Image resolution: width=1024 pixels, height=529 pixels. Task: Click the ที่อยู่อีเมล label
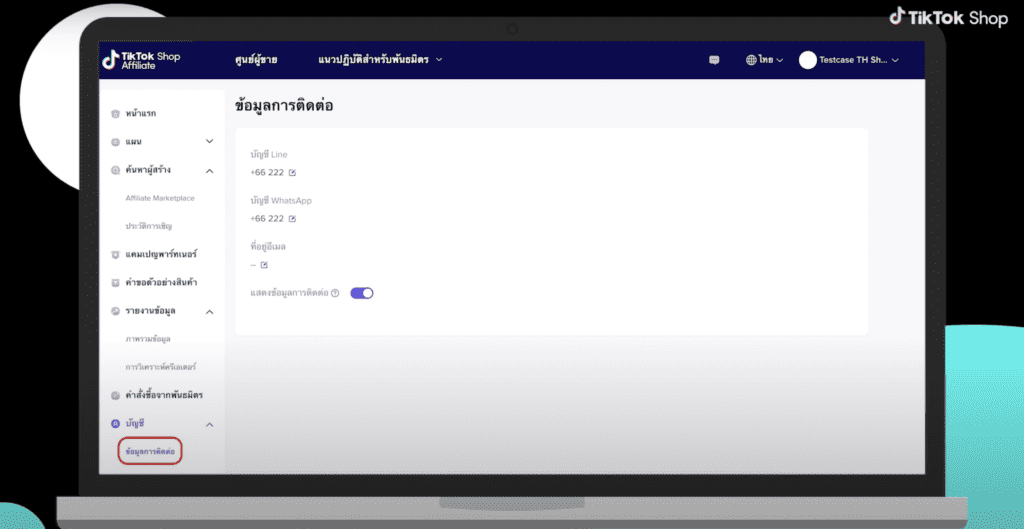pos(268,247)
